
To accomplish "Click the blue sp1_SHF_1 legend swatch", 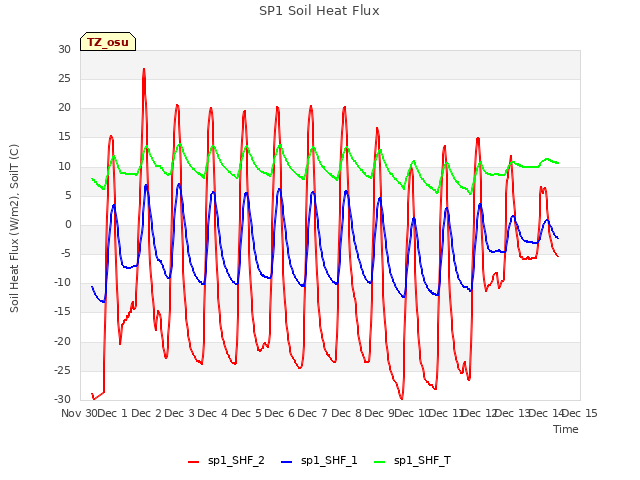I will click(x=287, y=462).
